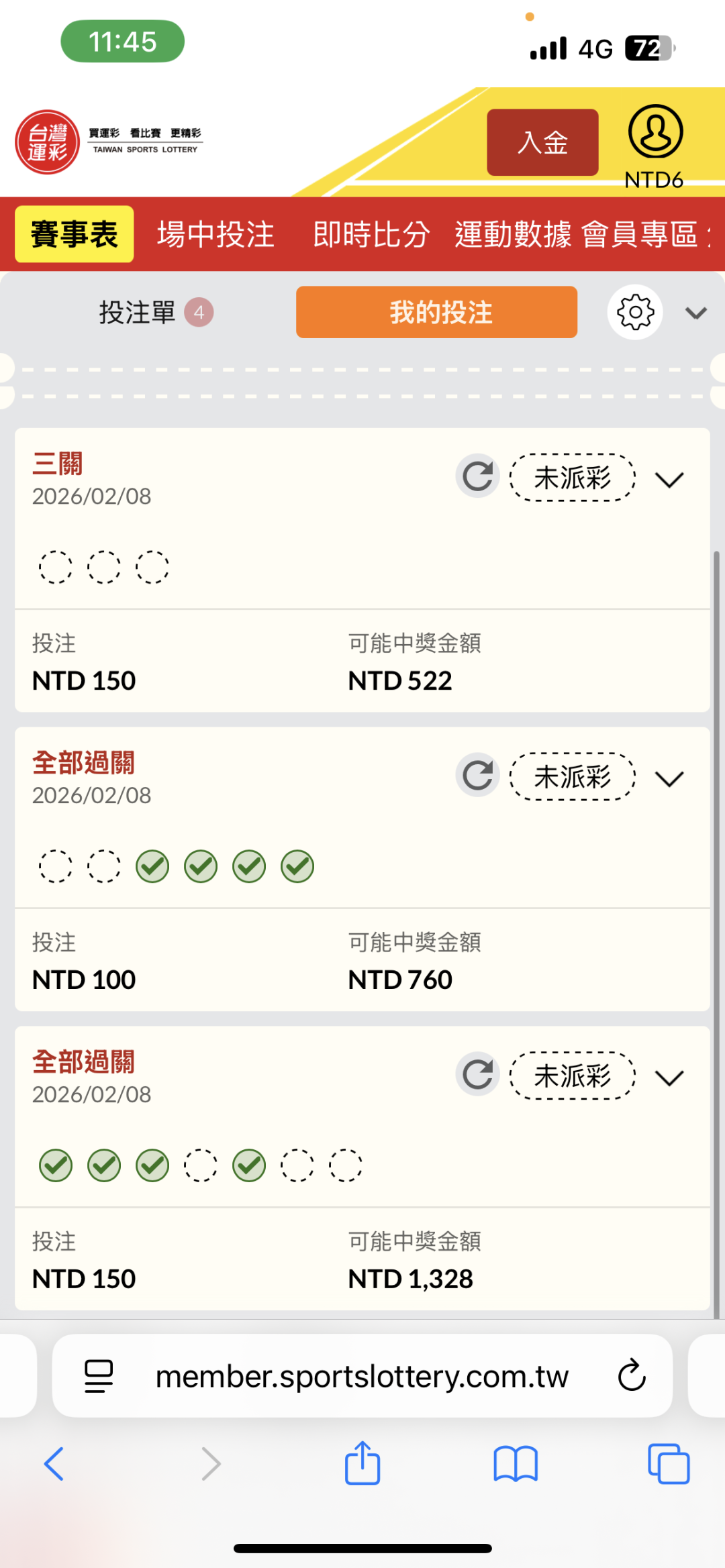Open the betting settings gear
Image resolution: width=725 pixels, height=1568 pixels.
coord(635,312)
